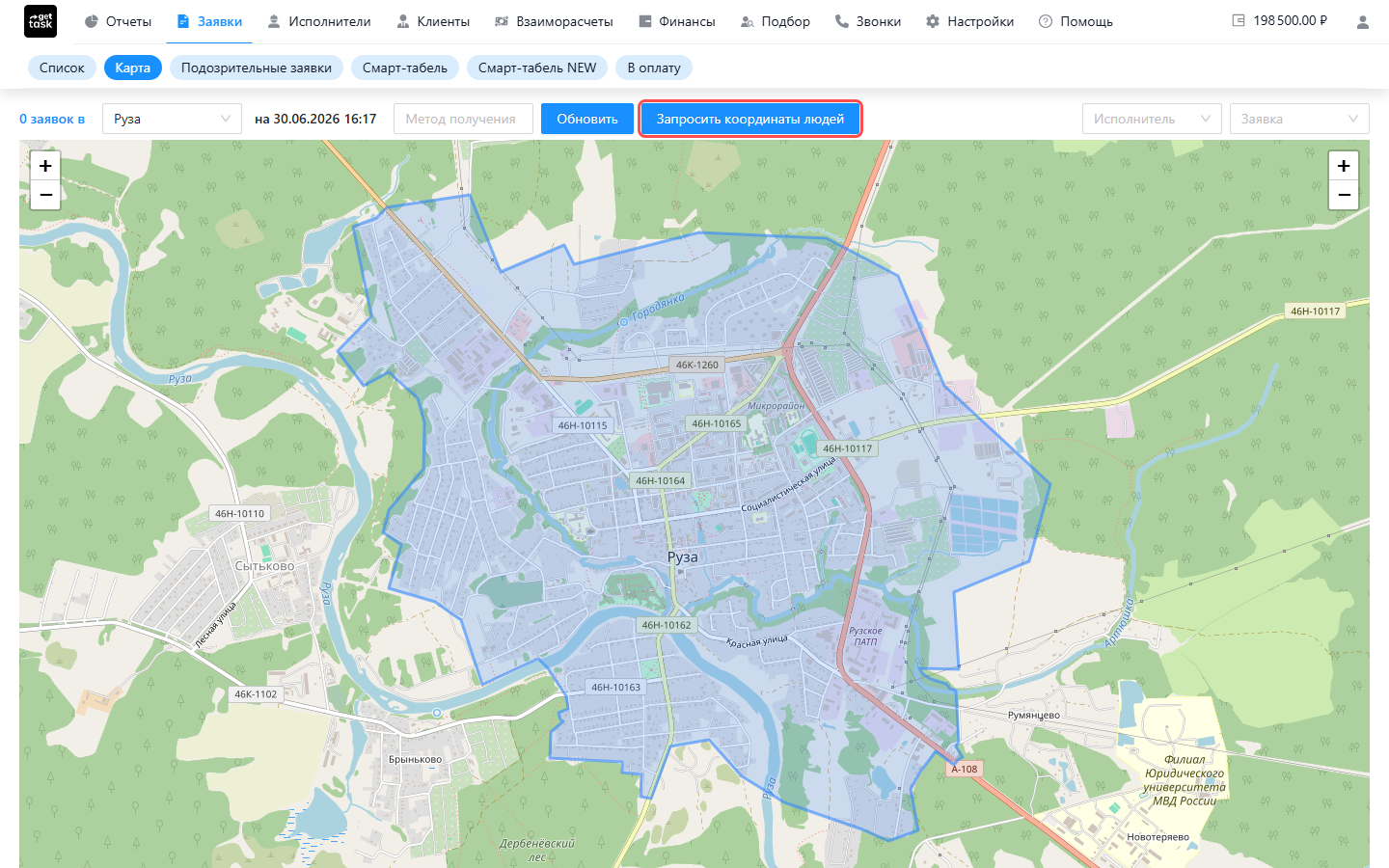Click road label А-108 on map
The width and height of the screenshot is (1389, 868).
coord(965,769)
